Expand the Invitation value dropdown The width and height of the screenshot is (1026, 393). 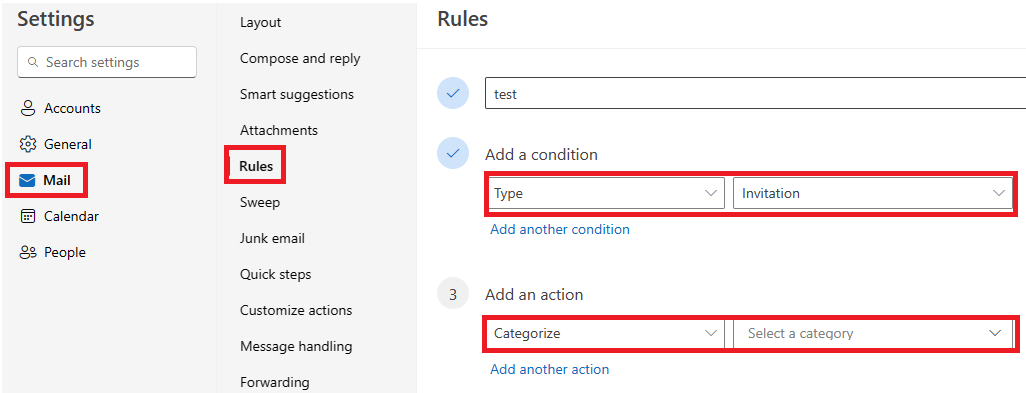click(873, 194)
